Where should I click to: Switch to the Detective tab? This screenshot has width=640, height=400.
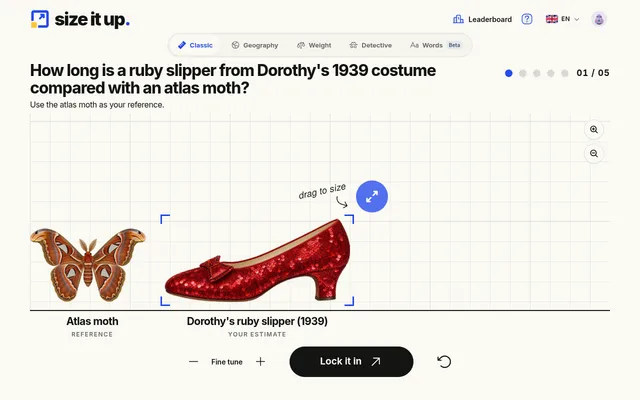point(371,45)
